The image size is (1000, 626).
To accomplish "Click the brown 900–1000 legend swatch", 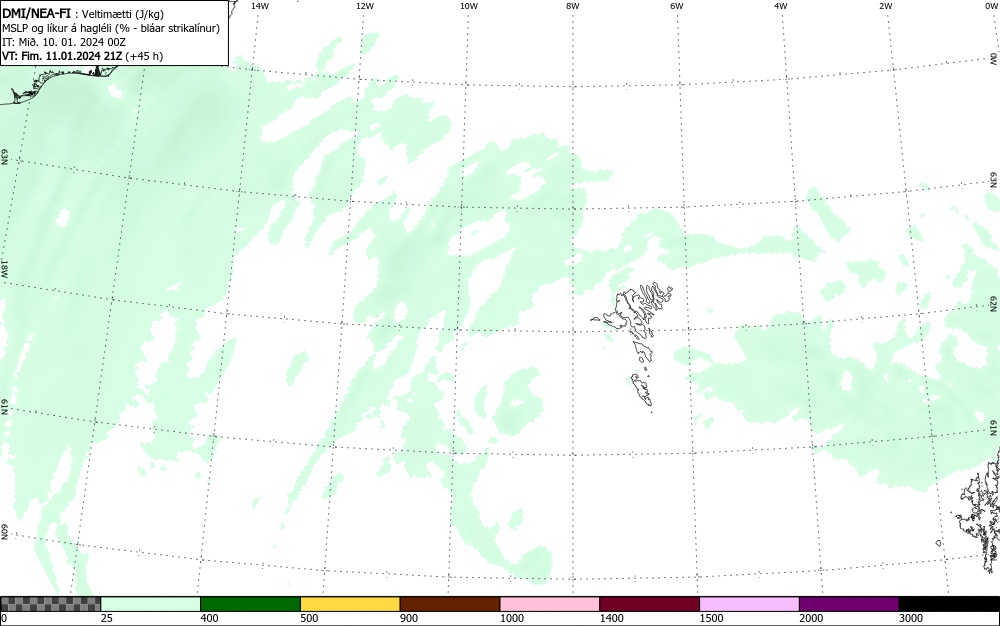I will pyautogui.click(x=450, y=604).
